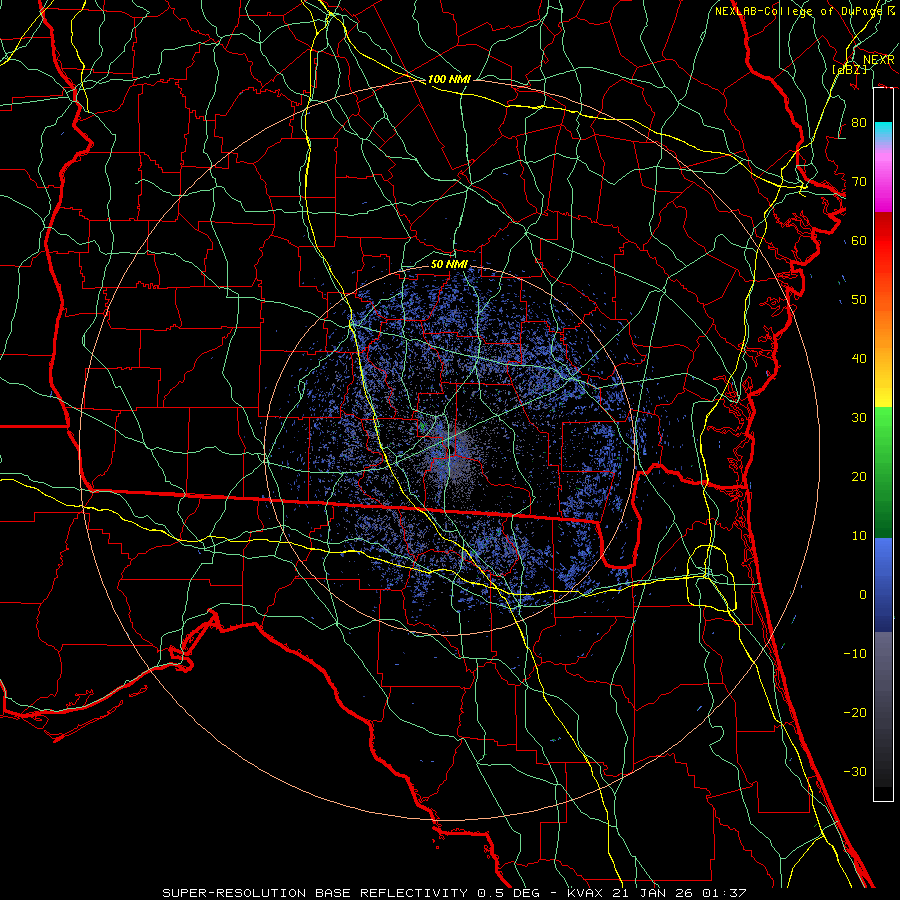The image size is (900, 900).
Task: Click the 10 dBZ scale value
Action: tap(859, 536)
